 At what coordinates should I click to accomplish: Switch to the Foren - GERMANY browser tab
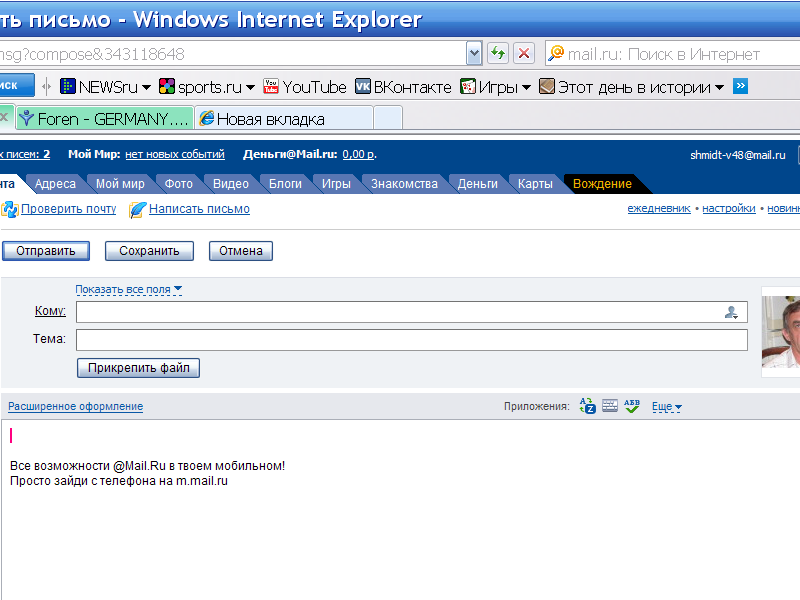point(105,118)
